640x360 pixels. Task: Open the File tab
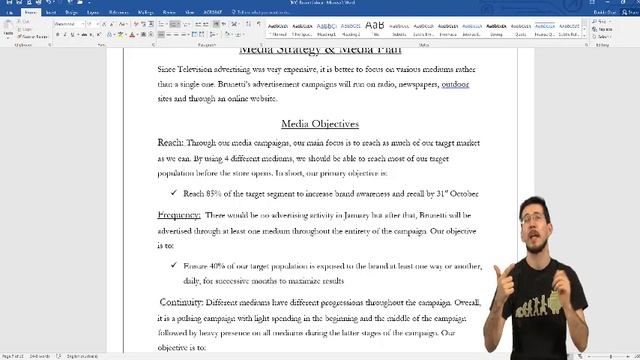point(10,13)
